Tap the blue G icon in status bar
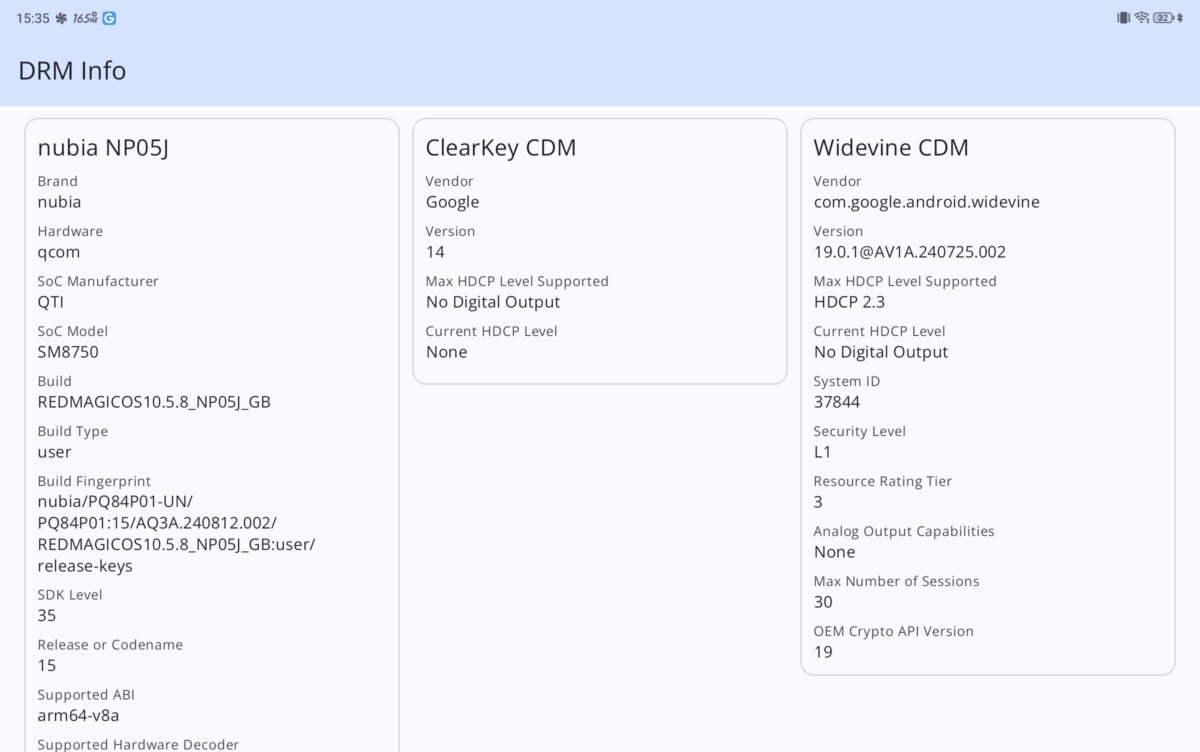 (x=109, y=18)
